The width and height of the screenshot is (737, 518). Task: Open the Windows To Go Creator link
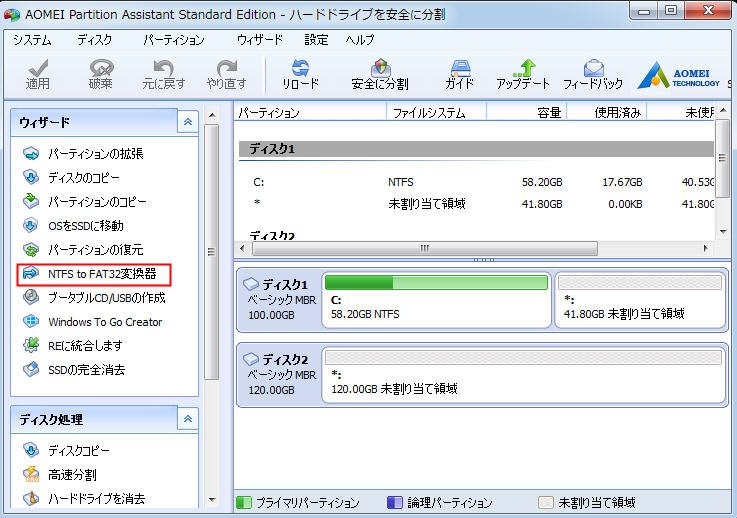point(105,322)
